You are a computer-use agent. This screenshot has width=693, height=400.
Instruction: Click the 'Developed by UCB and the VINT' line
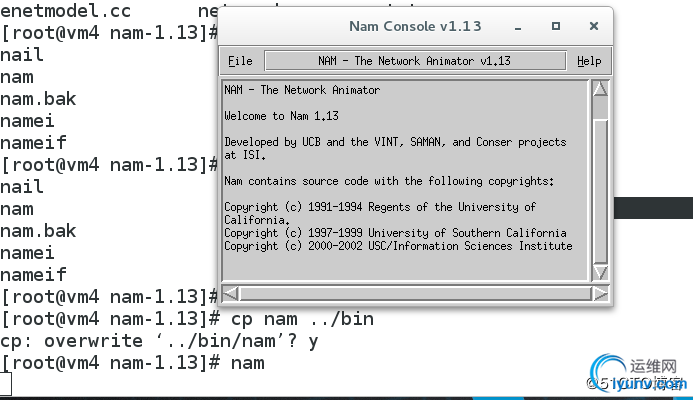(395, 142)
